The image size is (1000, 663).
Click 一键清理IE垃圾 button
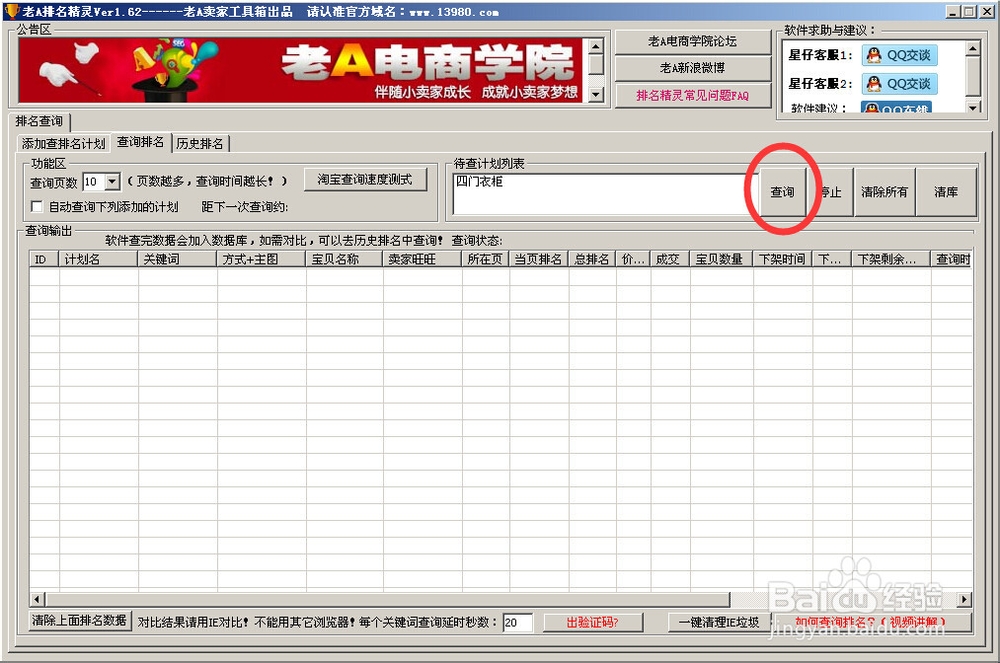(719, 622)
